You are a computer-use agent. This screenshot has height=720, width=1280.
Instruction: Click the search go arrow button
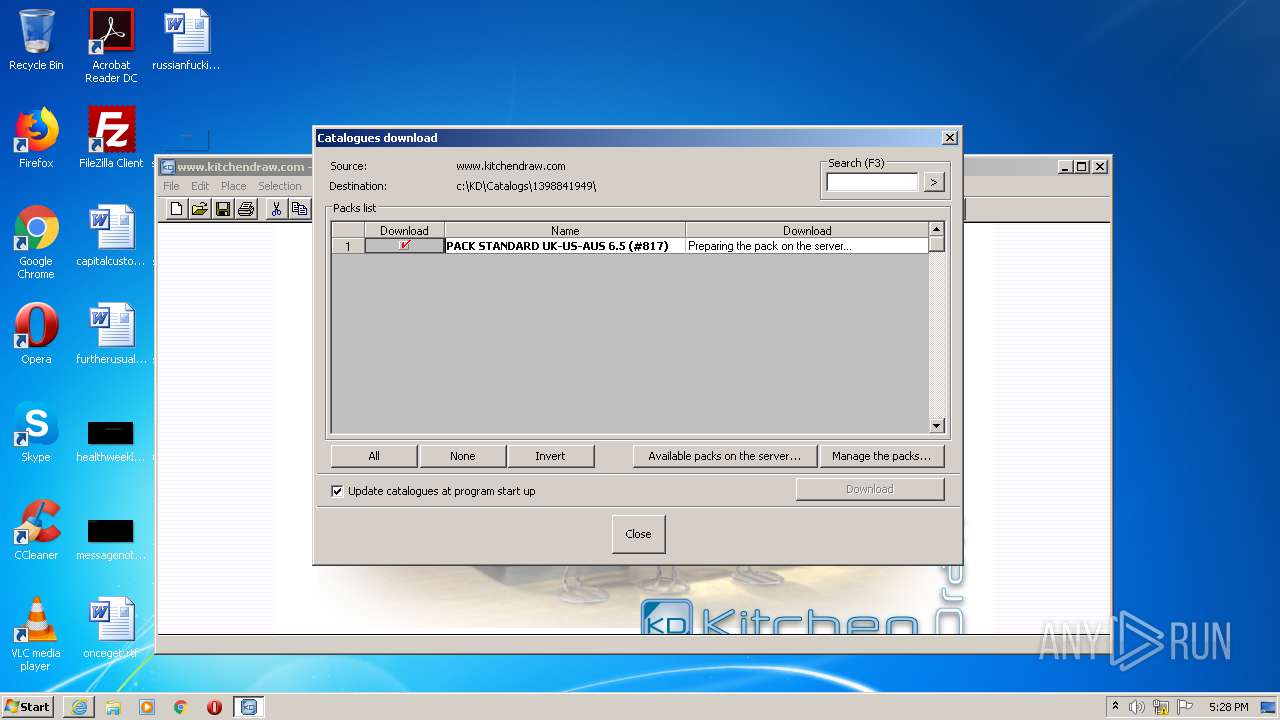(933, 182)
